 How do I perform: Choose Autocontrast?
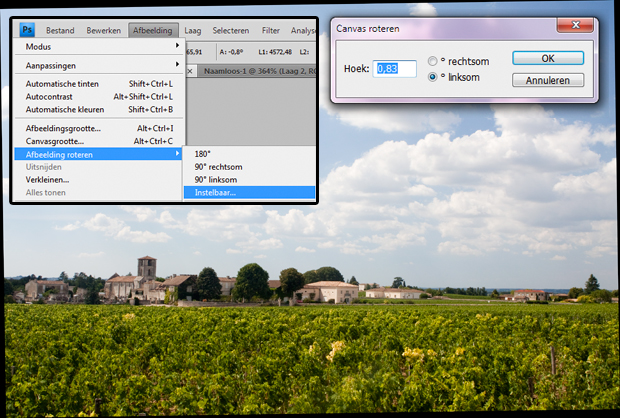click(99, 96)
